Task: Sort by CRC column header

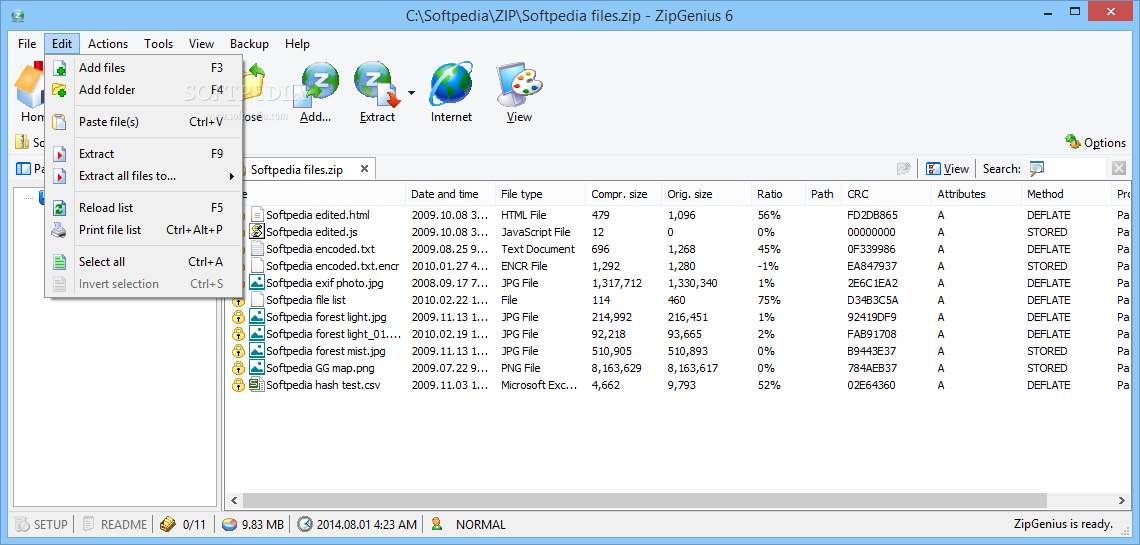Action: tap(886, 194)
